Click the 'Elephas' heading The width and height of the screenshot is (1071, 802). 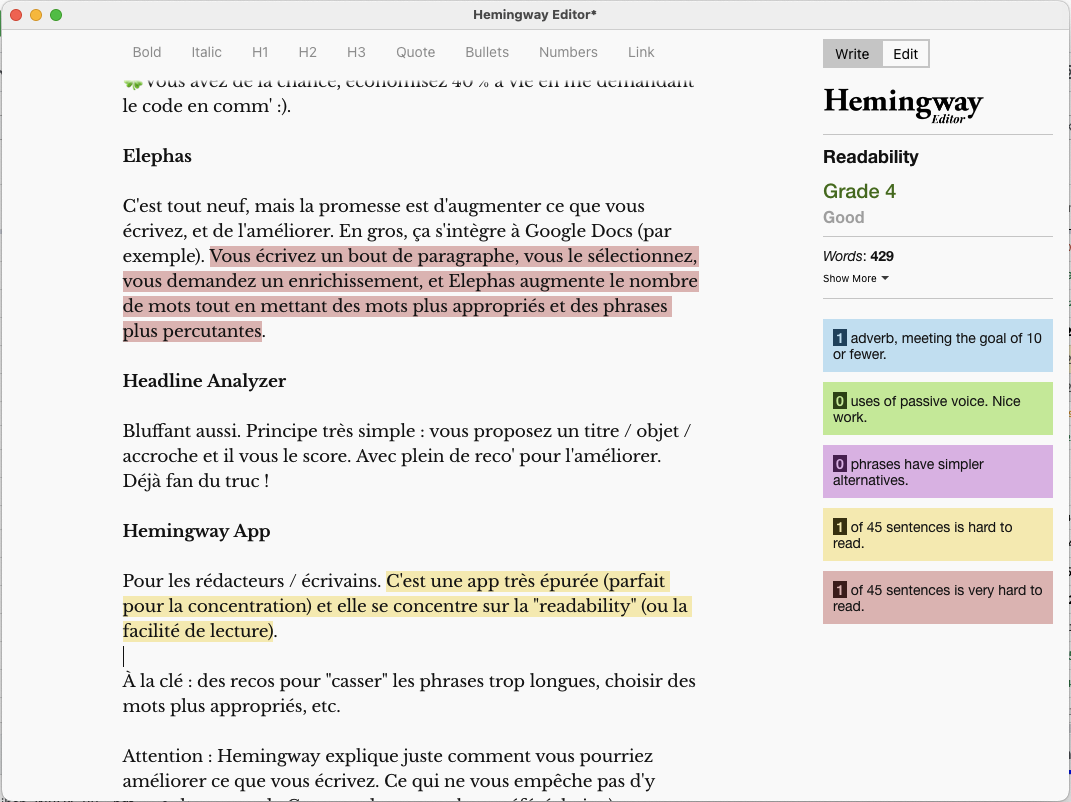[x=157, y=156]
